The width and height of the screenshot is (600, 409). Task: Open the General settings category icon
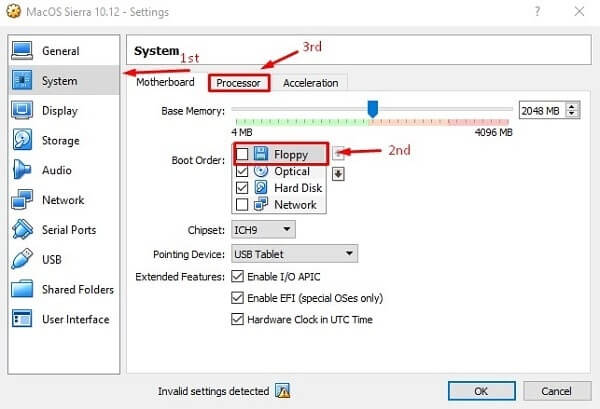22,51
